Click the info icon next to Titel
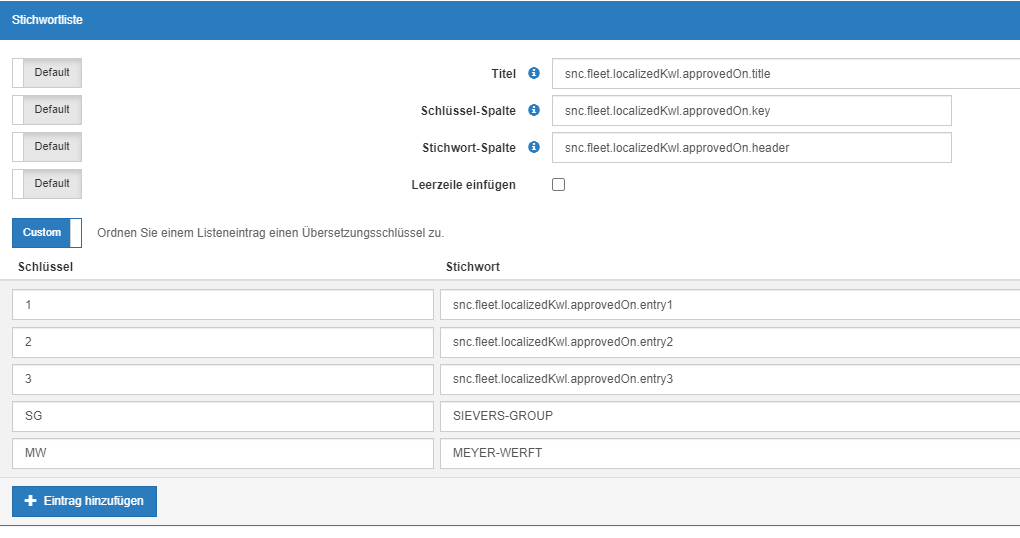1020x538 pixels. coord(534,73)
